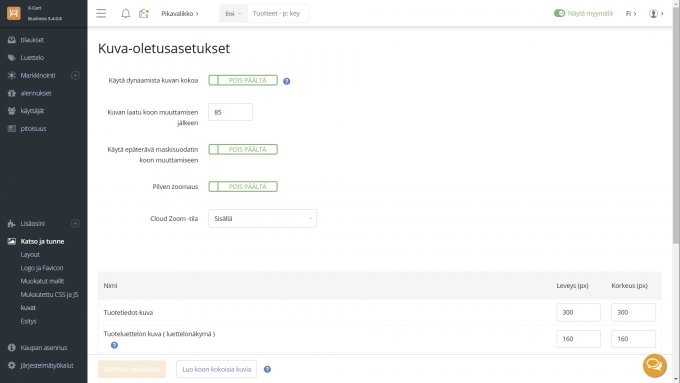Click the Järjestelmätyökalut gear icon

pyautogui.click(x=12, y=366)
